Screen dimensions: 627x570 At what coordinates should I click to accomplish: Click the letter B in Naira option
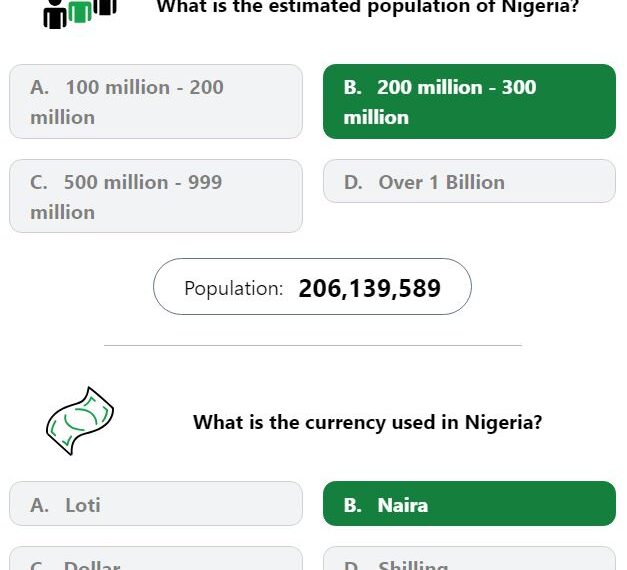click(x=352, y=505)
